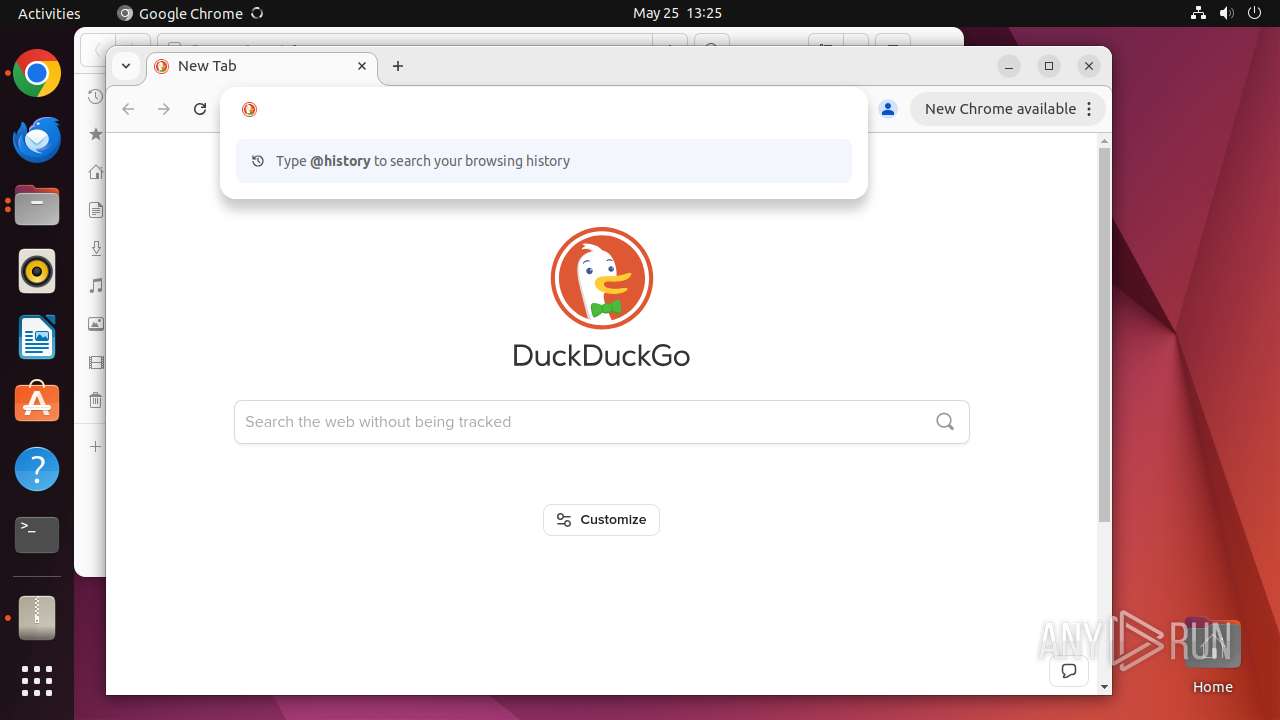The height and width of the screenshot is (720, 1280).
Task: Close the New Tab tab
Action: pyautogui.click(x=362, y=66)
